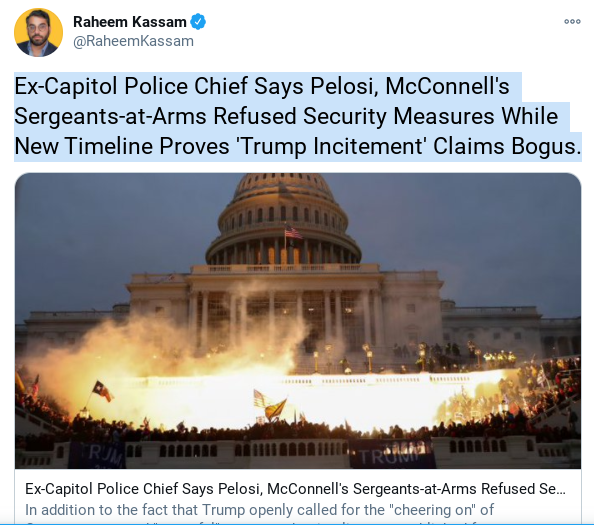594x525 pixels.
Task: Click the Texas flag in the crowd photo
Action: tap(103, 391)
